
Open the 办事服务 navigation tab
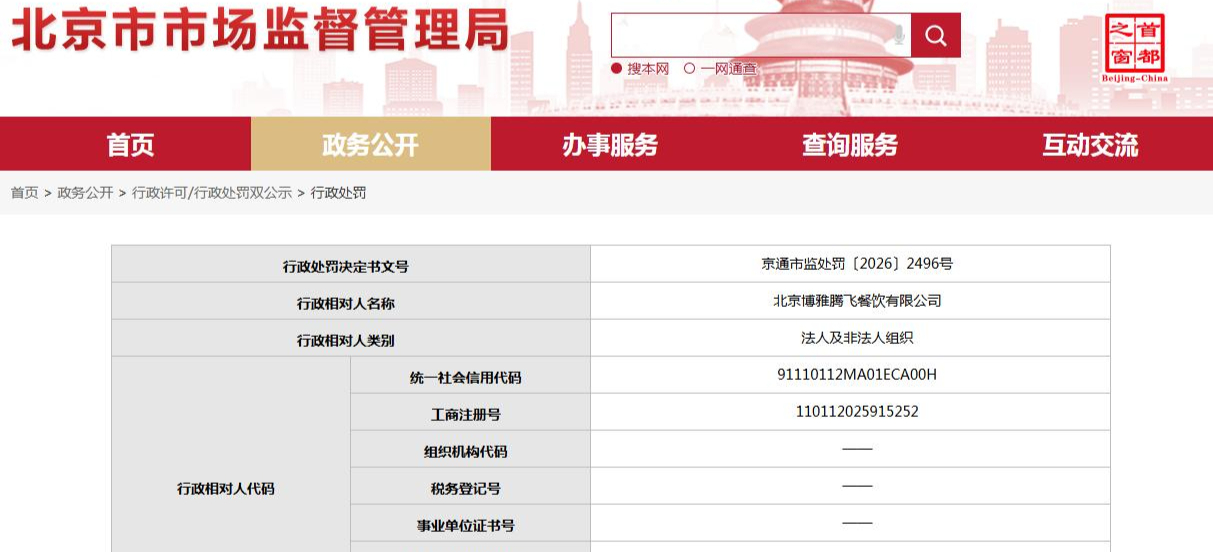point(610,145)
